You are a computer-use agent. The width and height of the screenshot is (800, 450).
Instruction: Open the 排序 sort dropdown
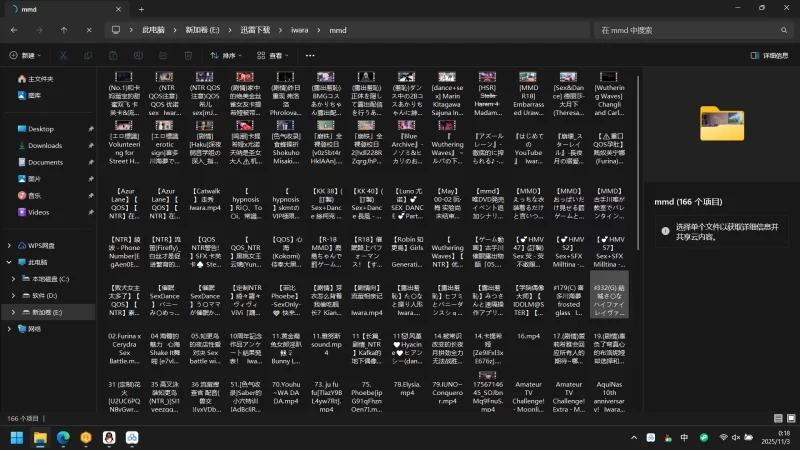tap(227, 55)
